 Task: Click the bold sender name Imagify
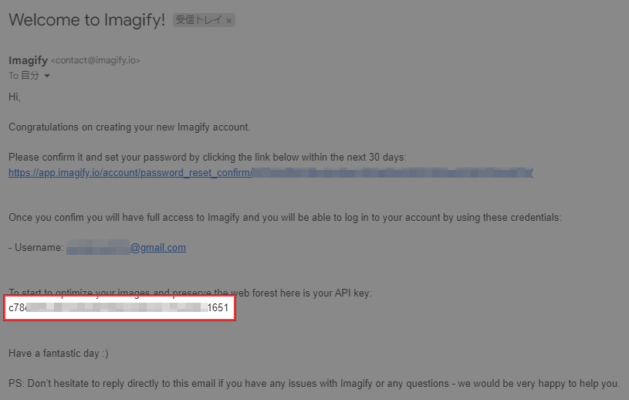[x=28, y=60]
